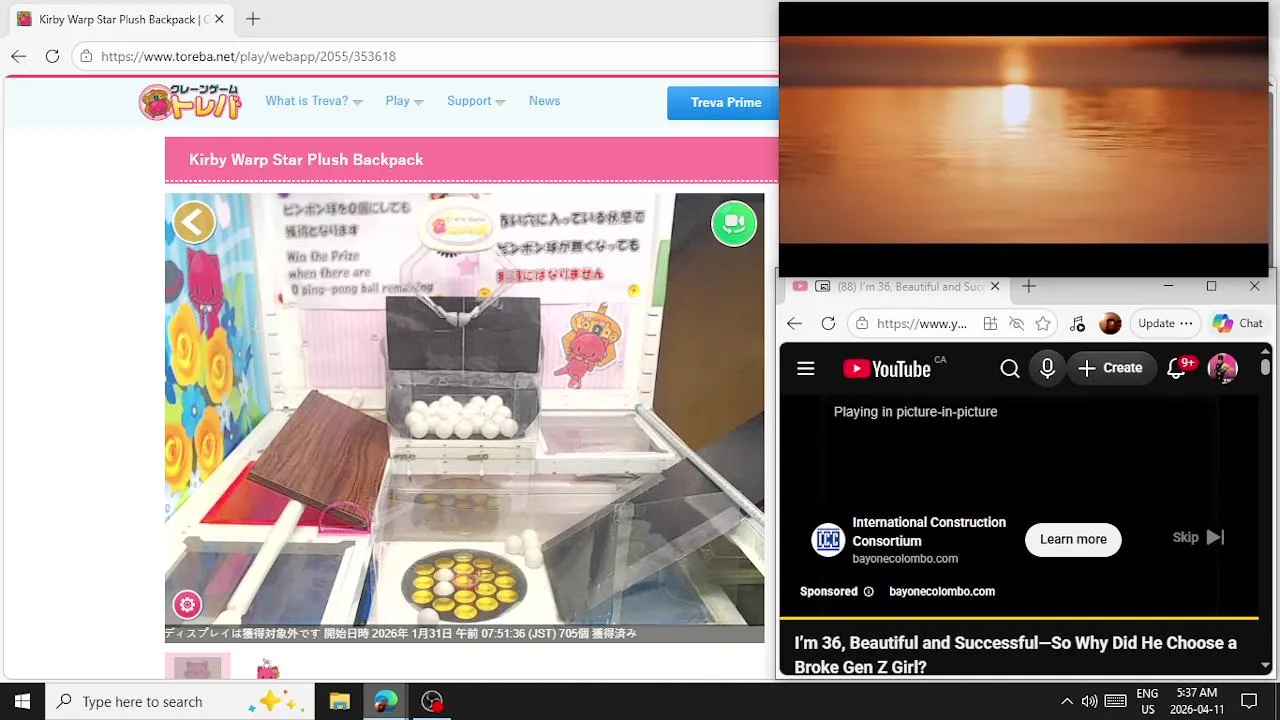Select the second prize thumbnail with pink character

[268, 668]
